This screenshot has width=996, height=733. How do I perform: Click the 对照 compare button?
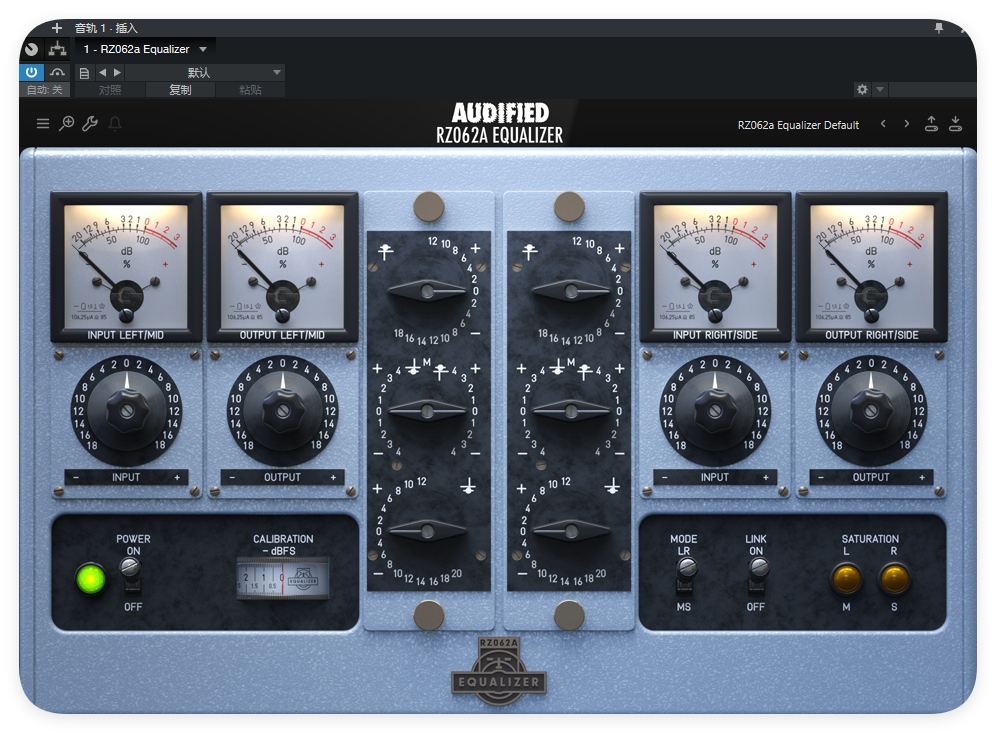110,90
